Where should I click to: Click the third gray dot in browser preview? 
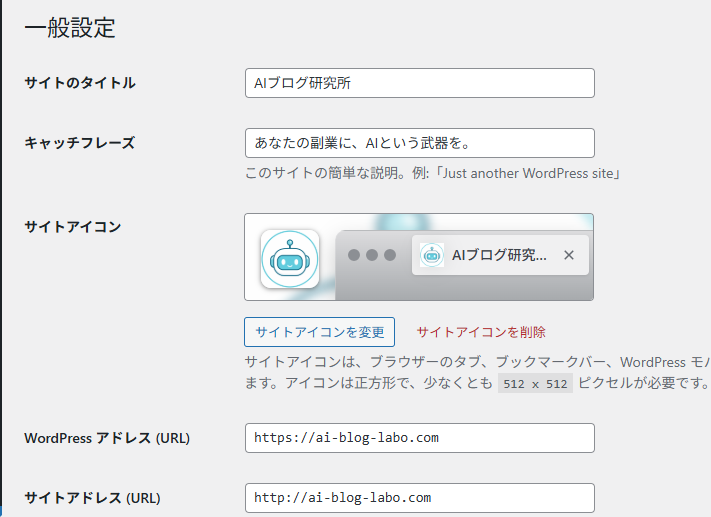click(x=391, y=255)
